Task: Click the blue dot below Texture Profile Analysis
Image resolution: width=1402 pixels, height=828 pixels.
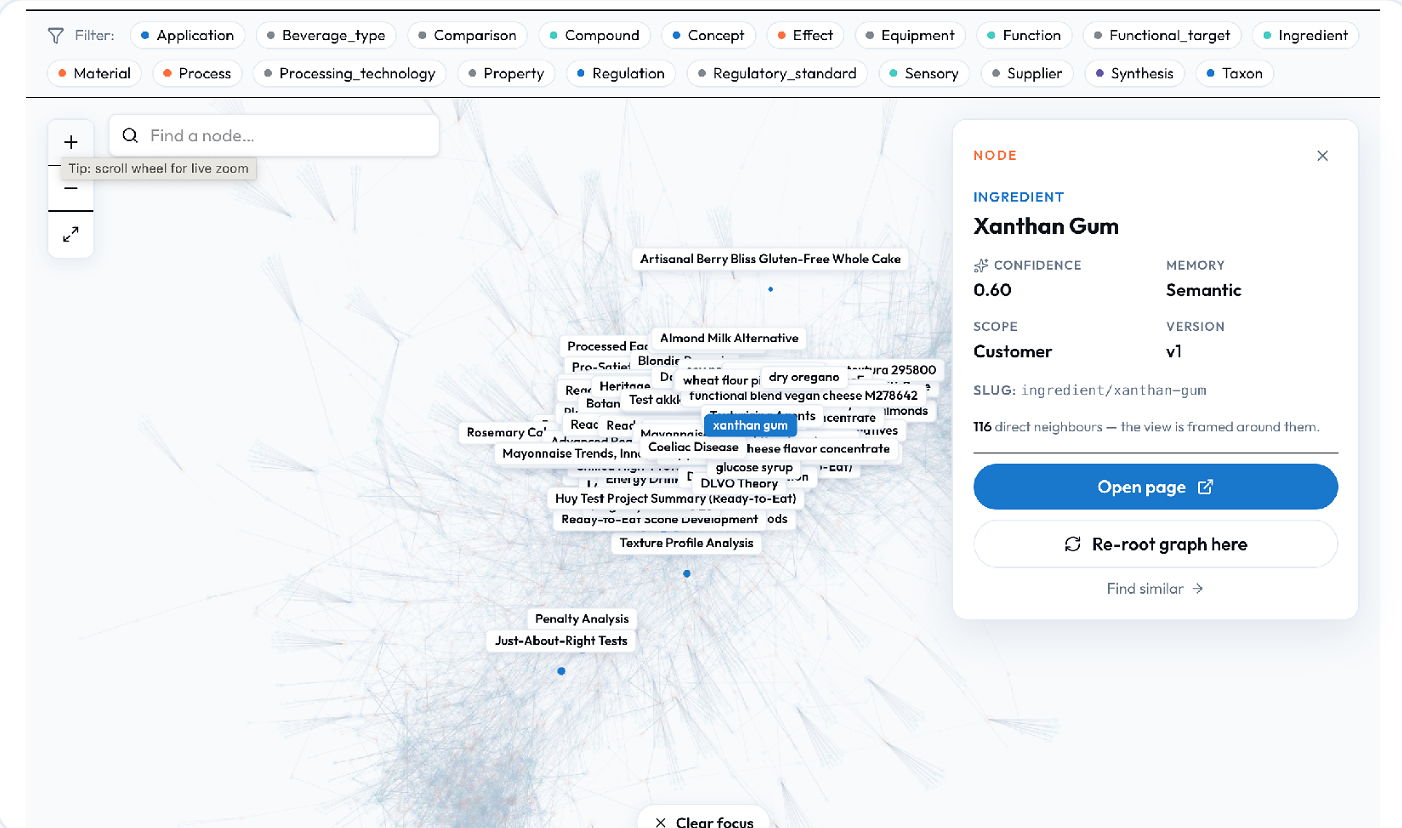Action: (x=687, y=573)
